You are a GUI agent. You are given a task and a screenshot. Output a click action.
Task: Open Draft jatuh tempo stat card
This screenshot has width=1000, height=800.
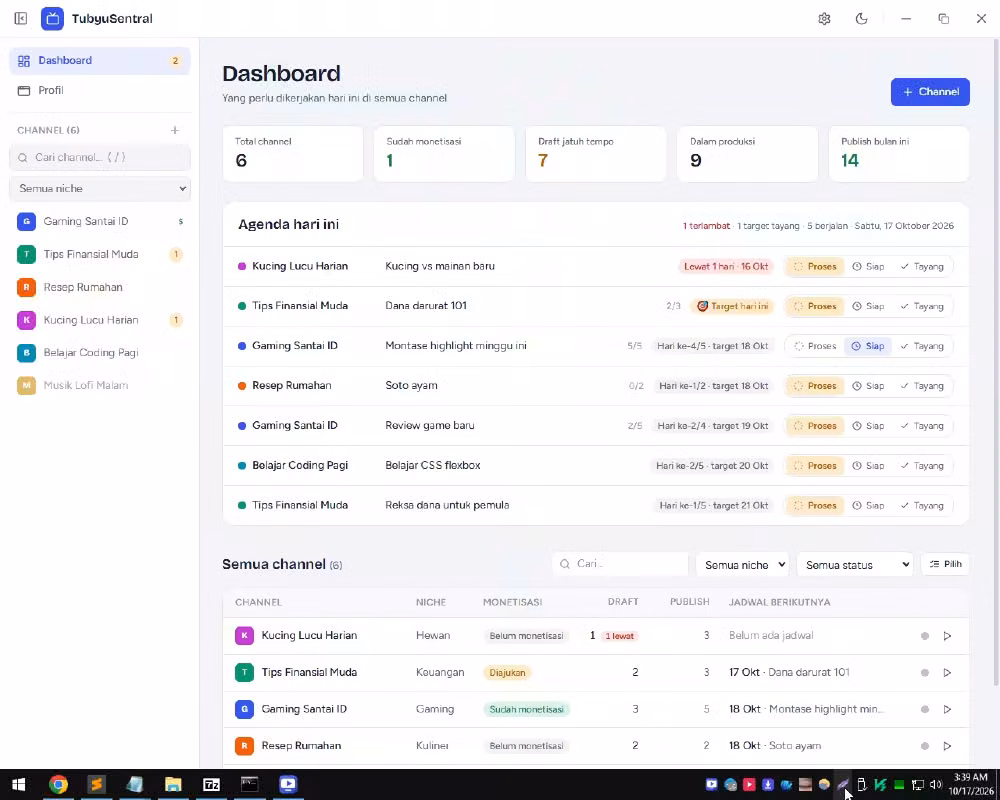596,154
